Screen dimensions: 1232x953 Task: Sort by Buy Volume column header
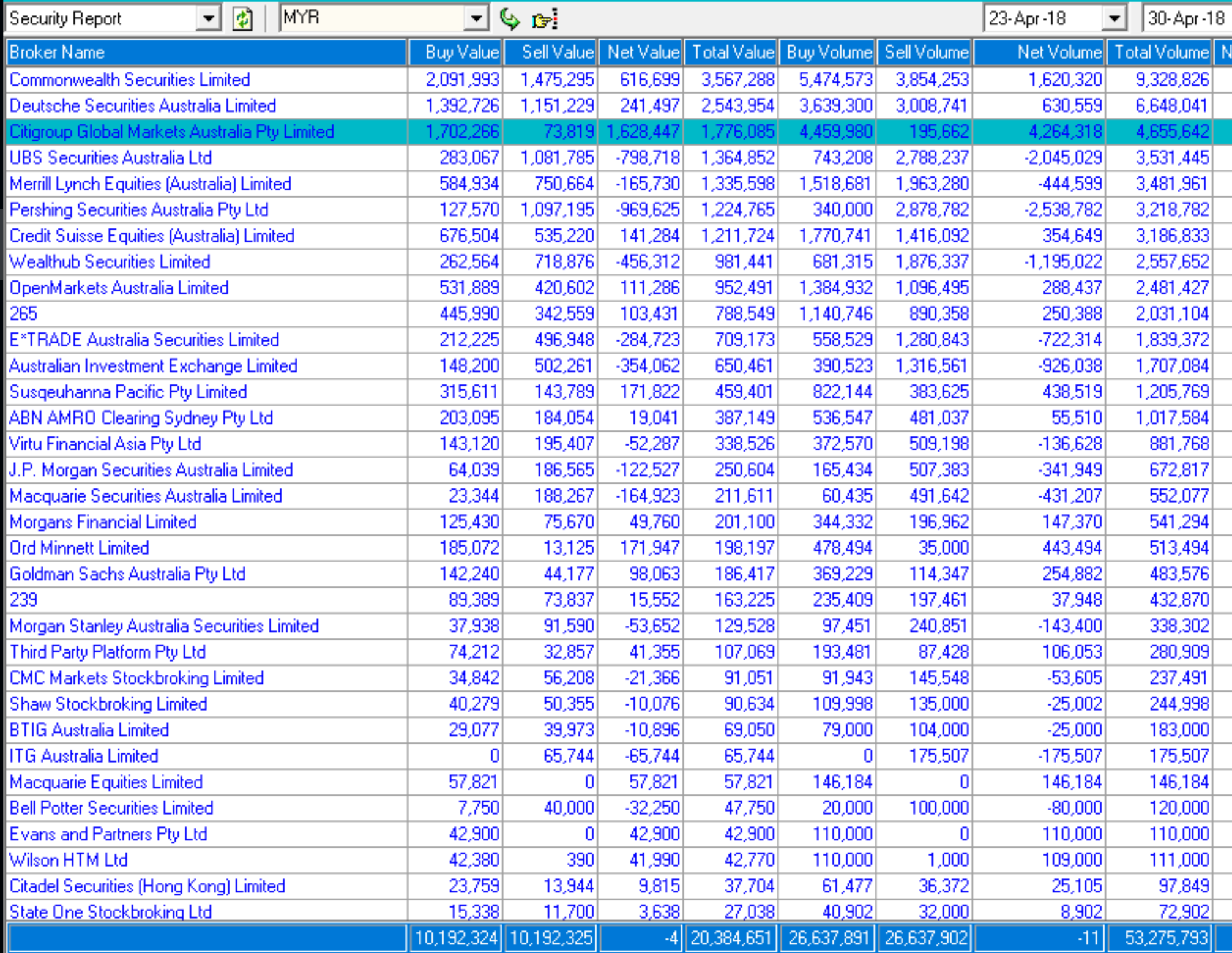[x=828, y=53]
